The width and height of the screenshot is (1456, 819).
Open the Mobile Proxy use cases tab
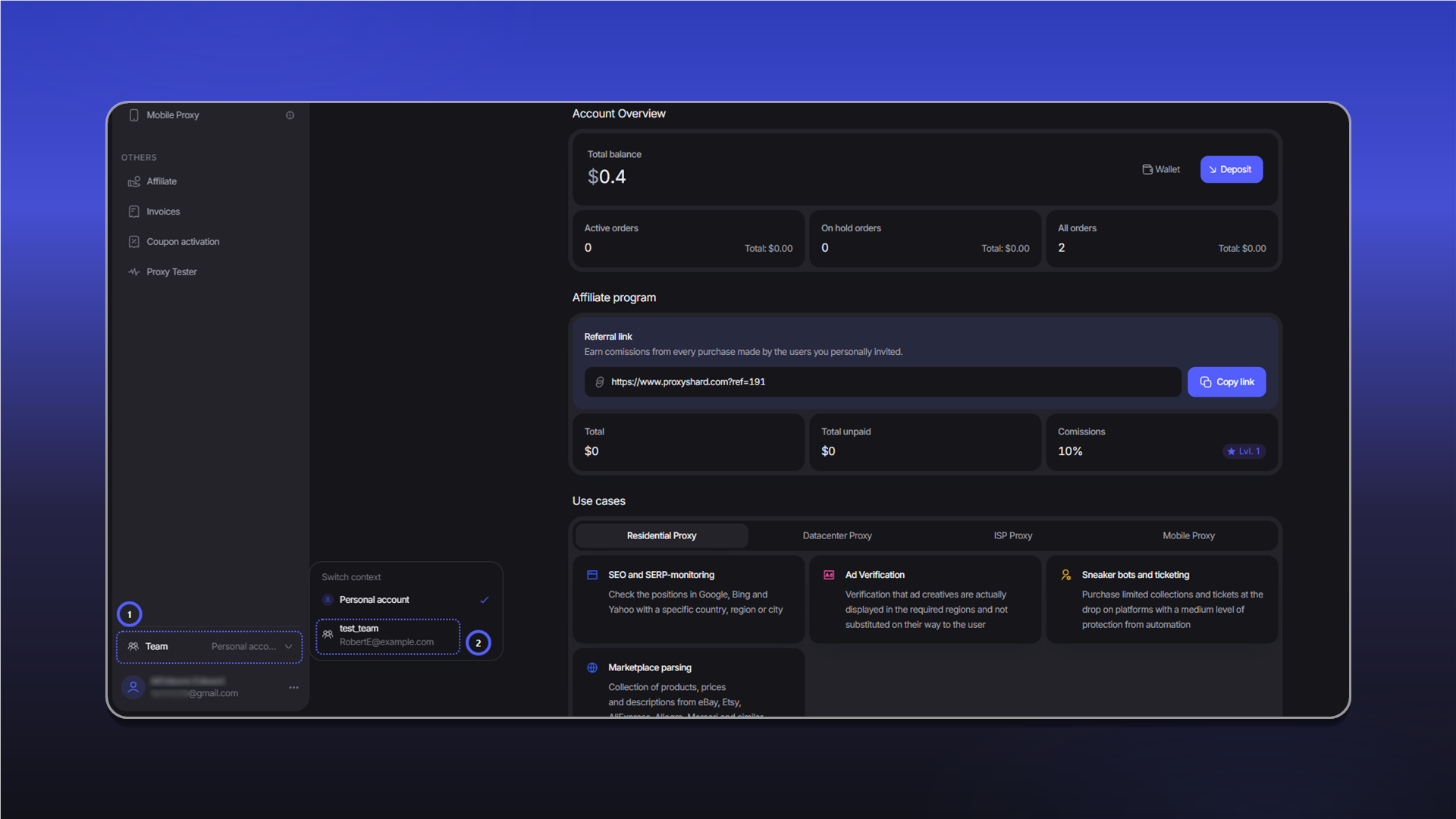[1188, 536]
